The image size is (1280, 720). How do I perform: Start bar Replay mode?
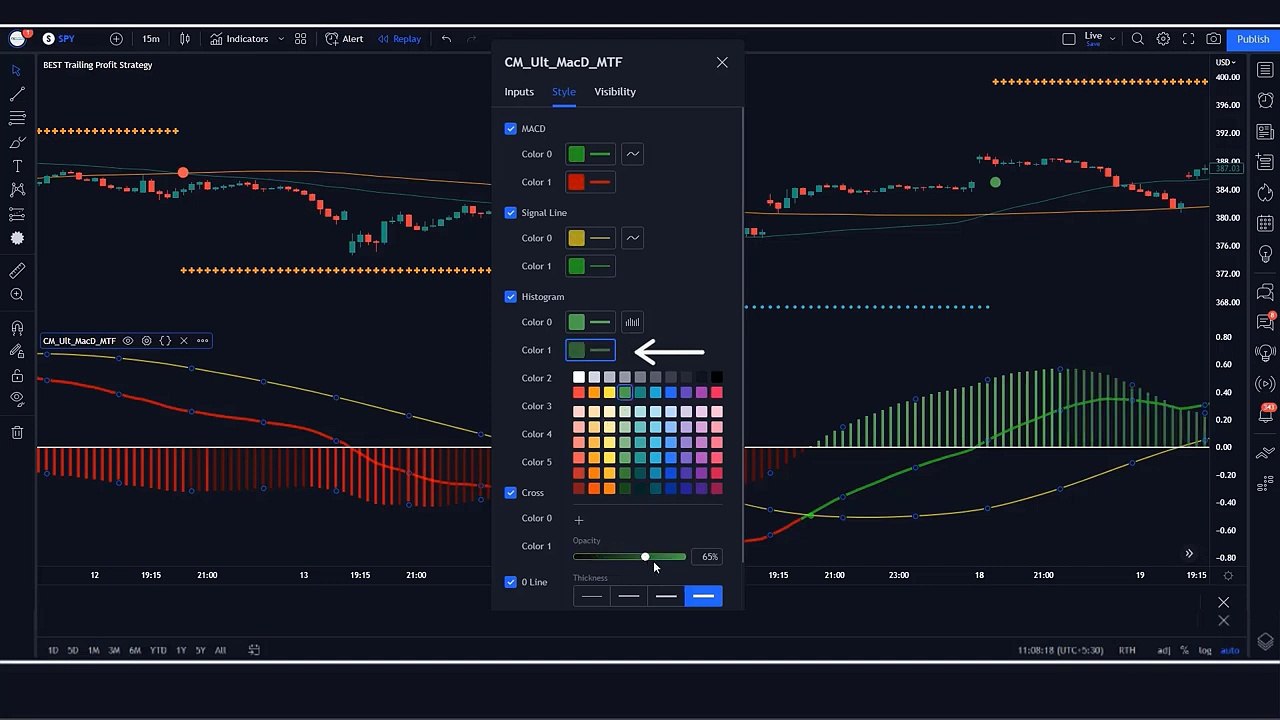pos(399,39)
